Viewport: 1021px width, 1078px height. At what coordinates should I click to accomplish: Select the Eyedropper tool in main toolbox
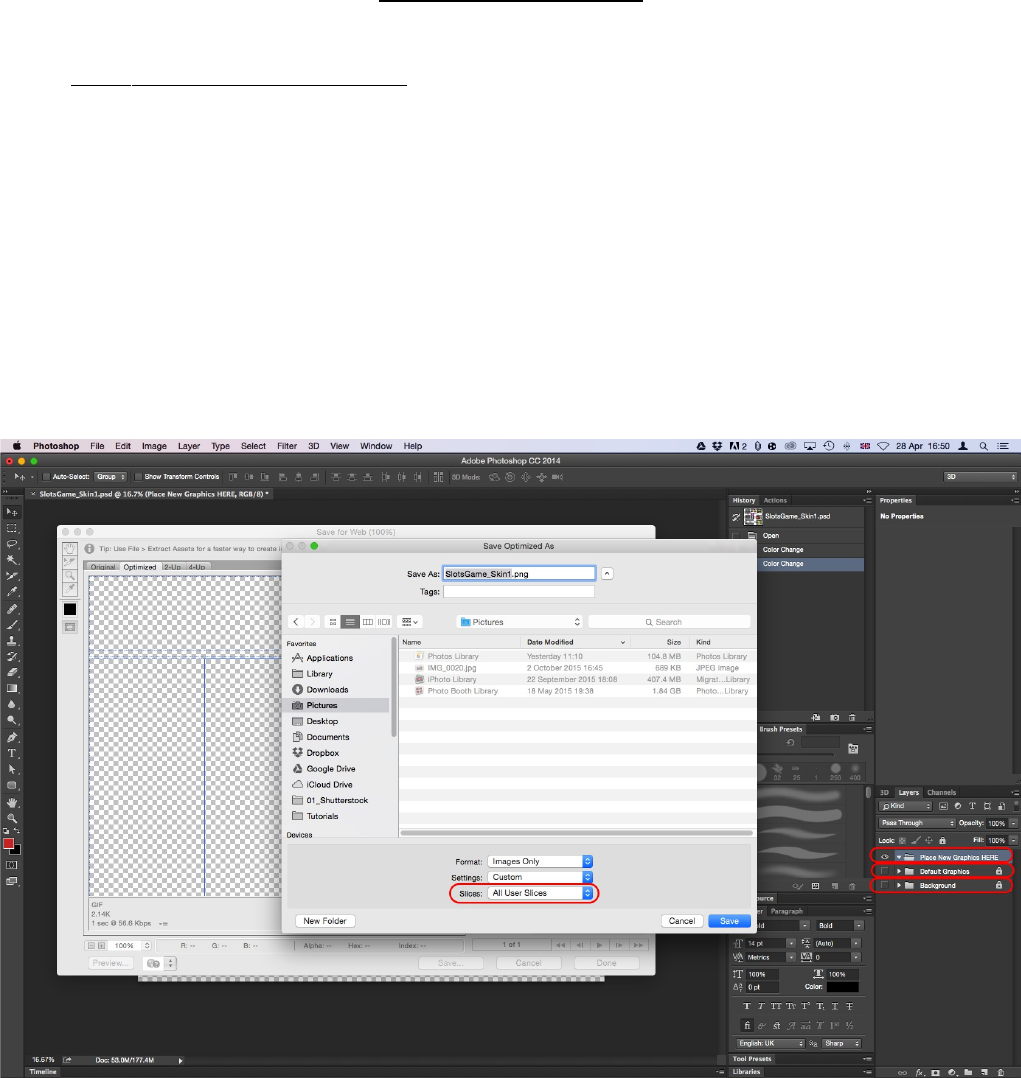point(12,592)
